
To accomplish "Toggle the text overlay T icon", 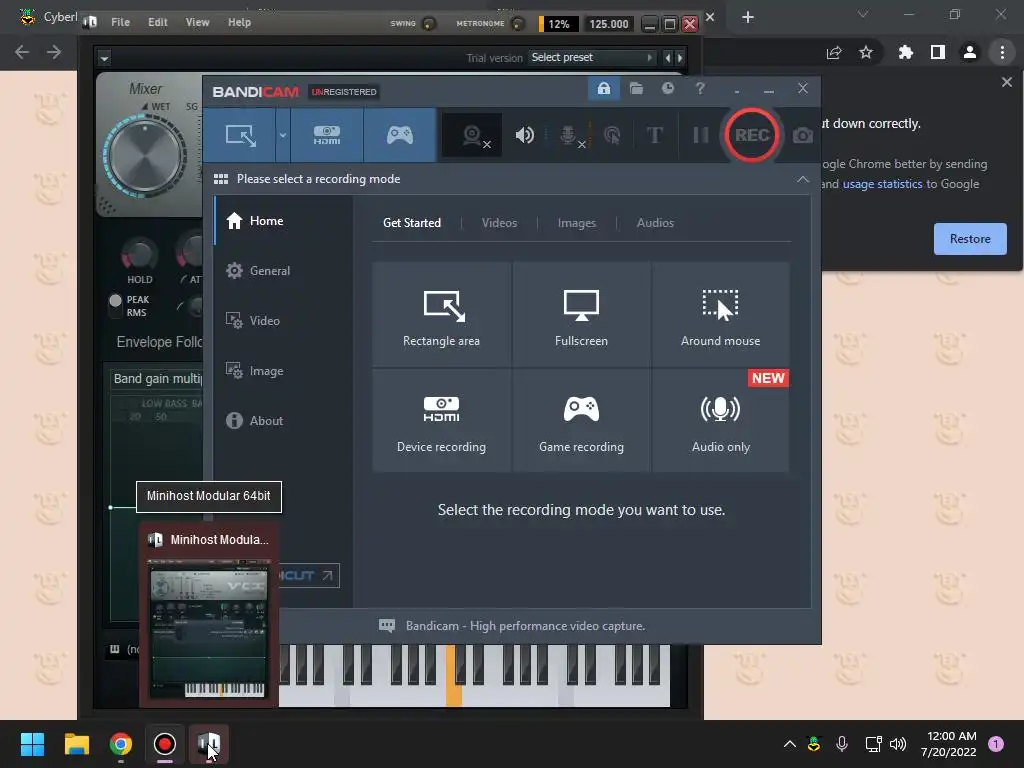I will point(654,135).
